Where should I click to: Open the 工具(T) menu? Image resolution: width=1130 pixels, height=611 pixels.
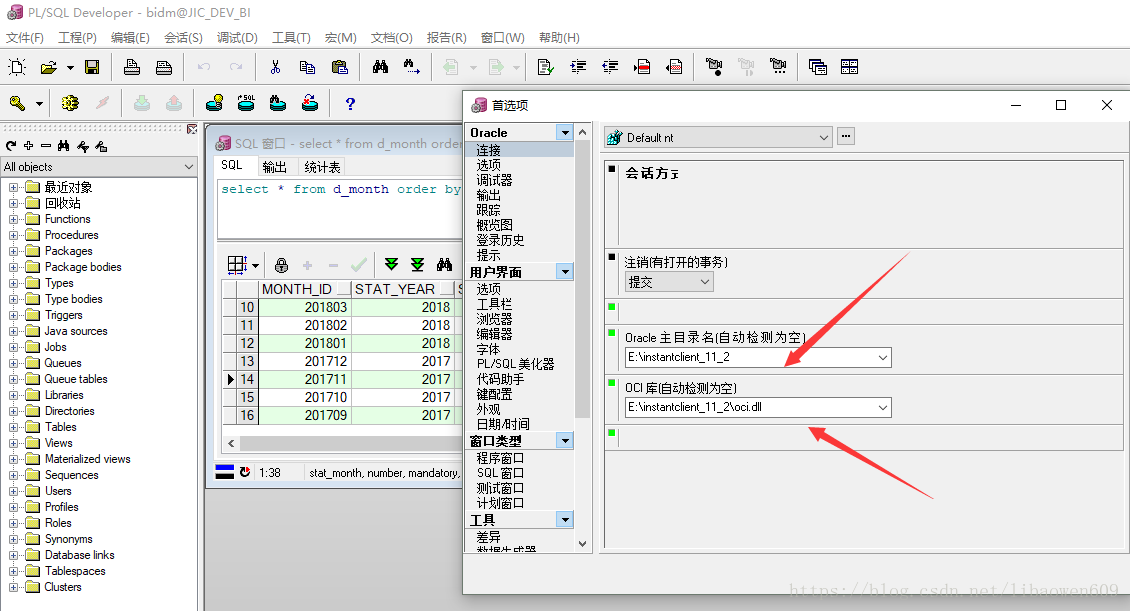[x=291, y=37]
